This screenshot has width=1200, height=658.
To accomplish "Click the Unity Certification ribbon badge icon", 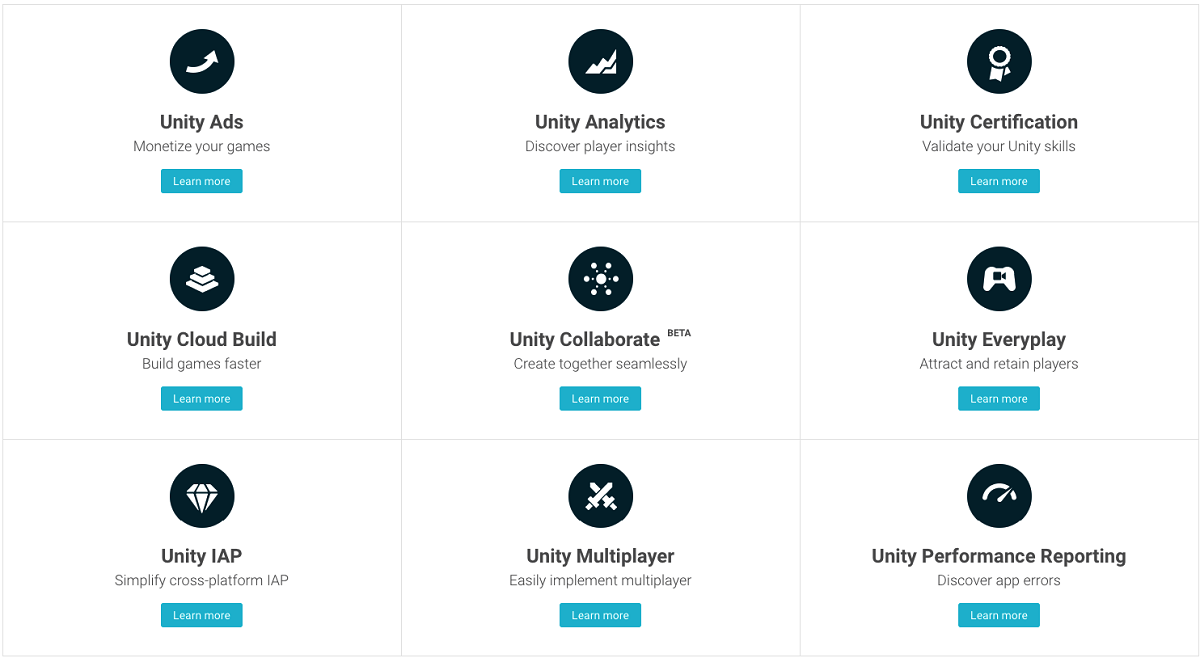I will click(999, 62).
